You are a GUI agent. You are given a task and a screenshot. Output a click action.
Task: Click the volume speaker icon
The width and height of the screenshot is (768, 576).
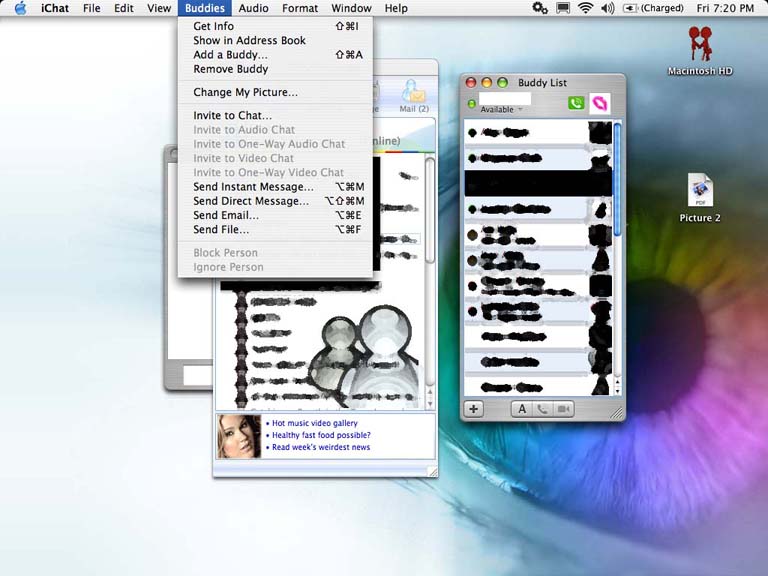[x=607, y=8]
